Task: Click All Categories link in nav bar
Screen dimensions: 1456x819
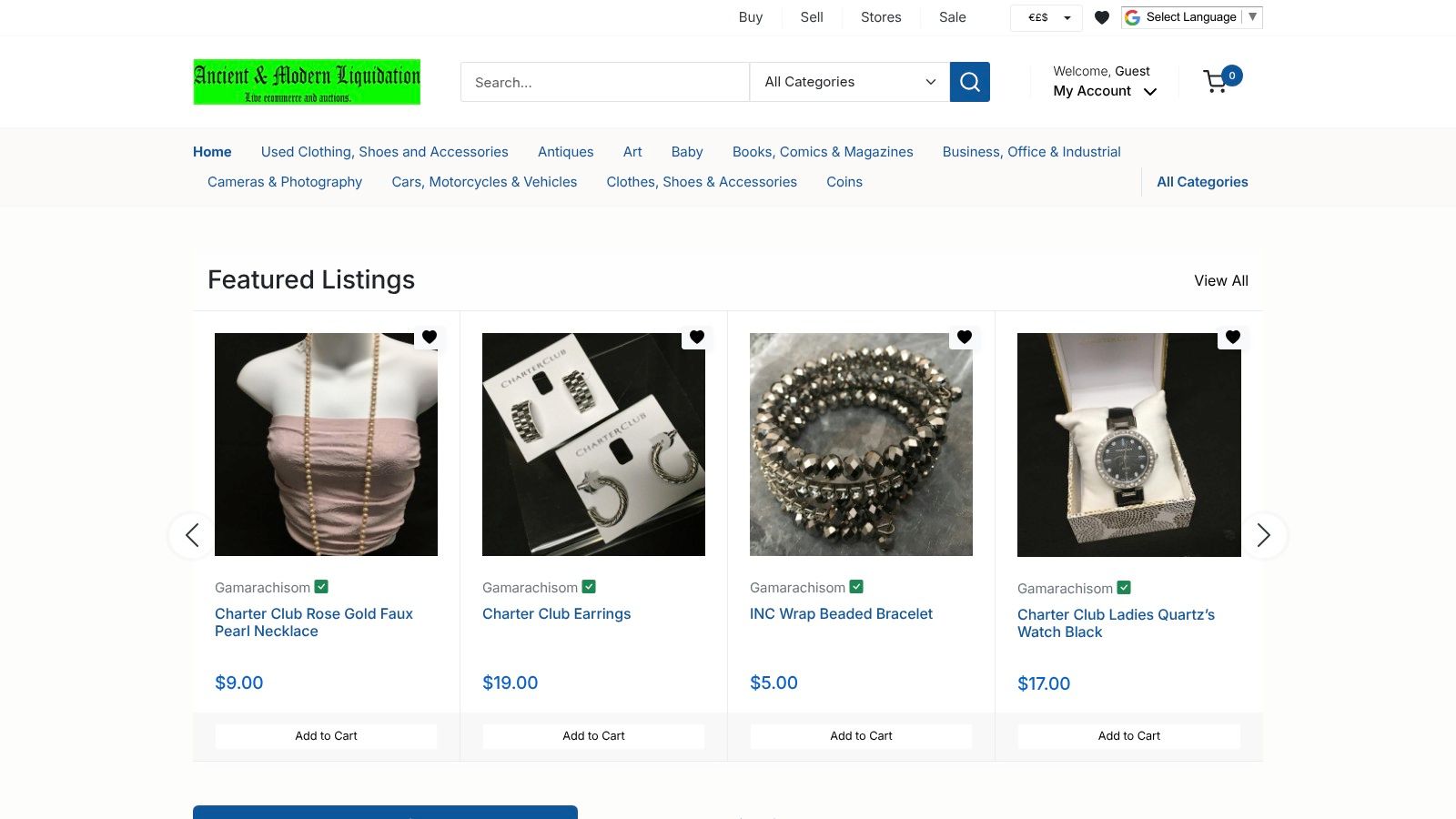Action: pyautogui.click(x=1202, y=182)
